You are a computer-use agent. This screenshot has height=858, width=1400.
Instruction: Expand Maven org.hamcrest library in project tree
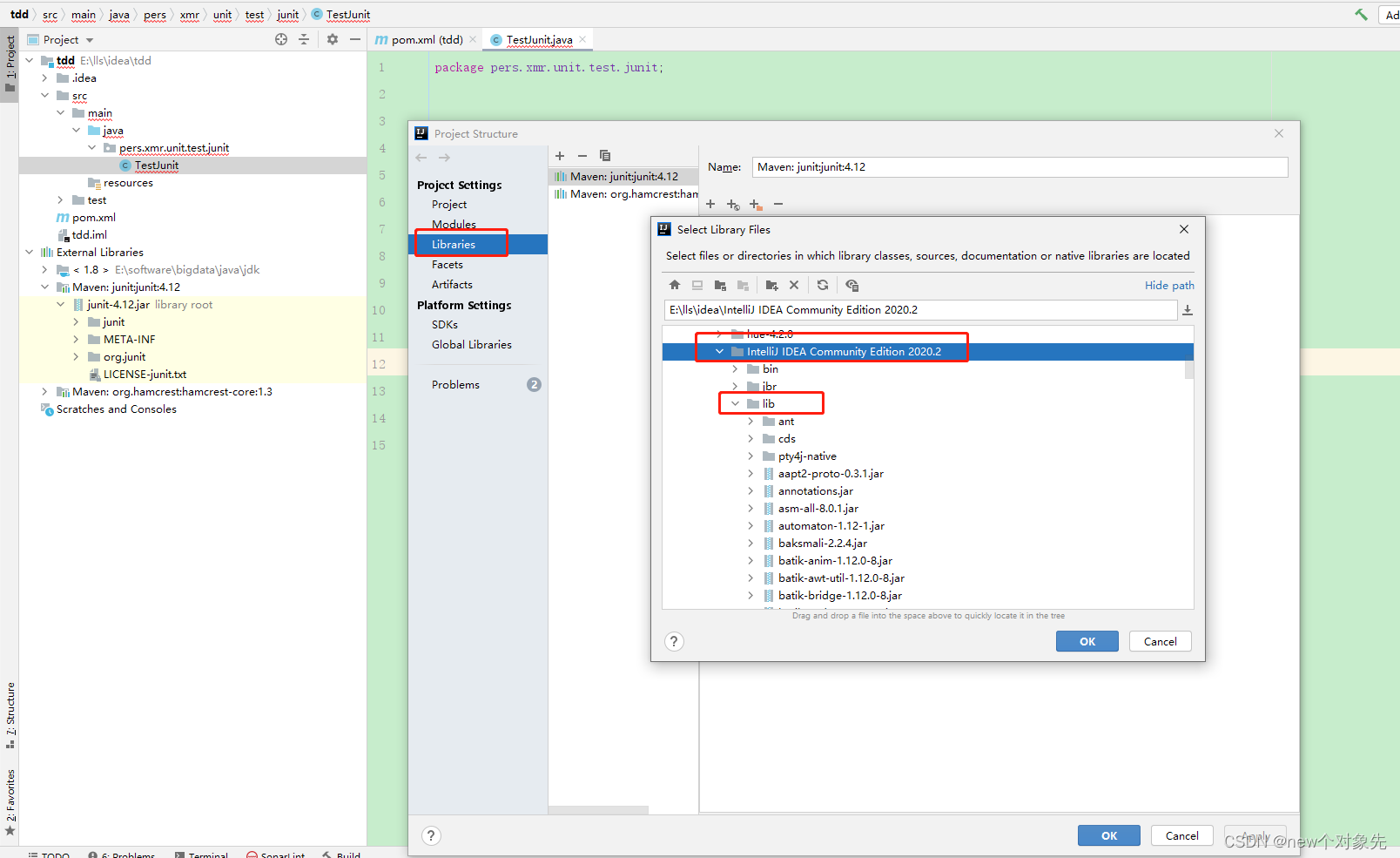[x=44, y=391]
